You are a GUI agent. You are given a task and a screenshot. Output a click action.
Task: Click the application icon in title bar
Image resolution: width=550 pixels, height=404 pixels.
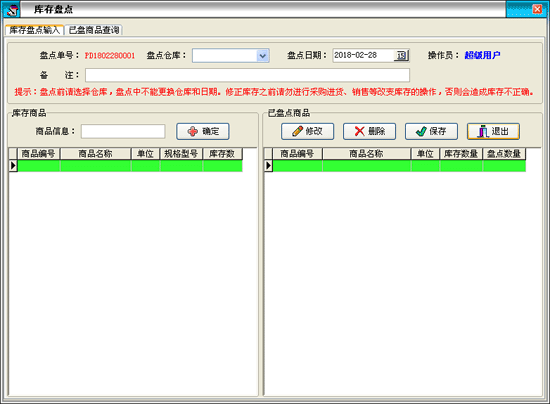tap(12, 9)
